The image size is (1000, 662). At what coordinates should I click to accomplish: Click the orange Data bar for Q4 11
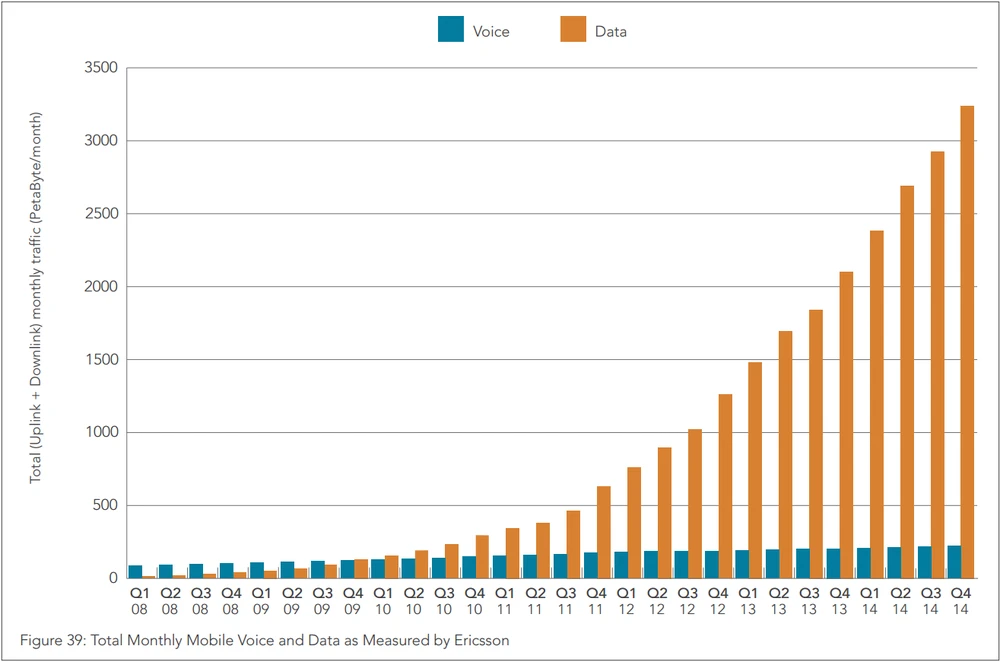click(x=603, y=532)
